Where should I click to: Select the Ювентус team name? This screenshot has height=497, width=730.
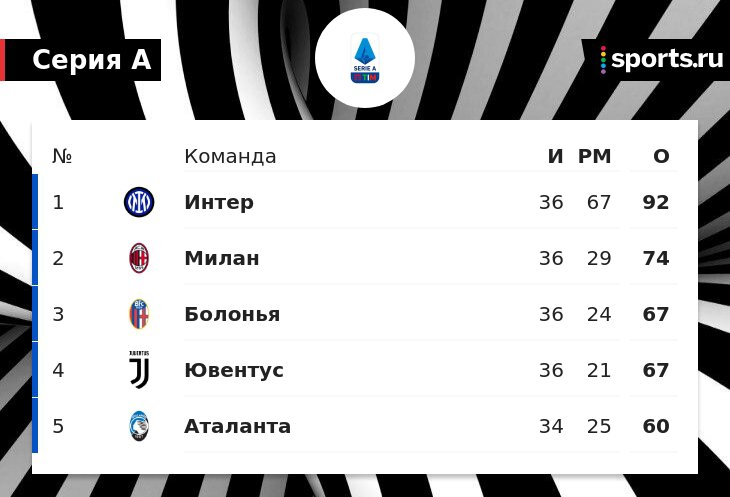click(x=234, y=371)
